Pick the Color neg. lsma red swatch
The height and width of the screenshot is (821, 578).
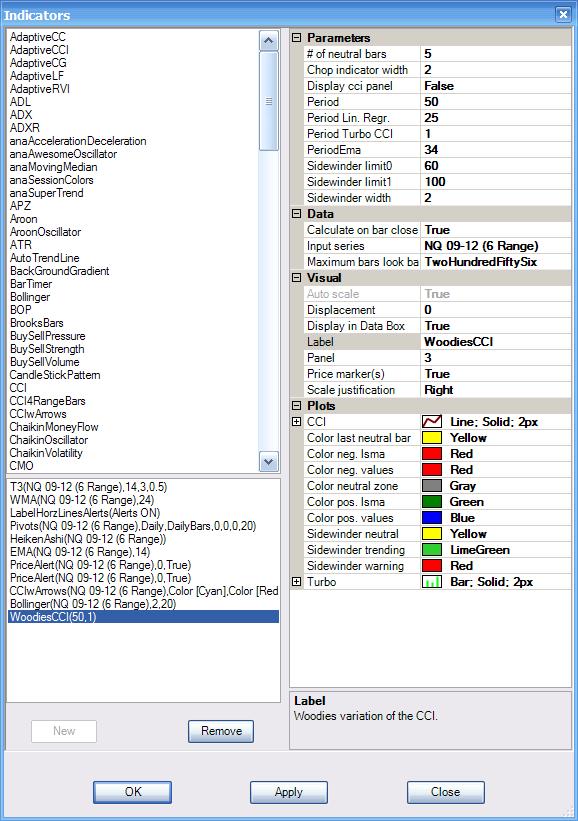432,453
